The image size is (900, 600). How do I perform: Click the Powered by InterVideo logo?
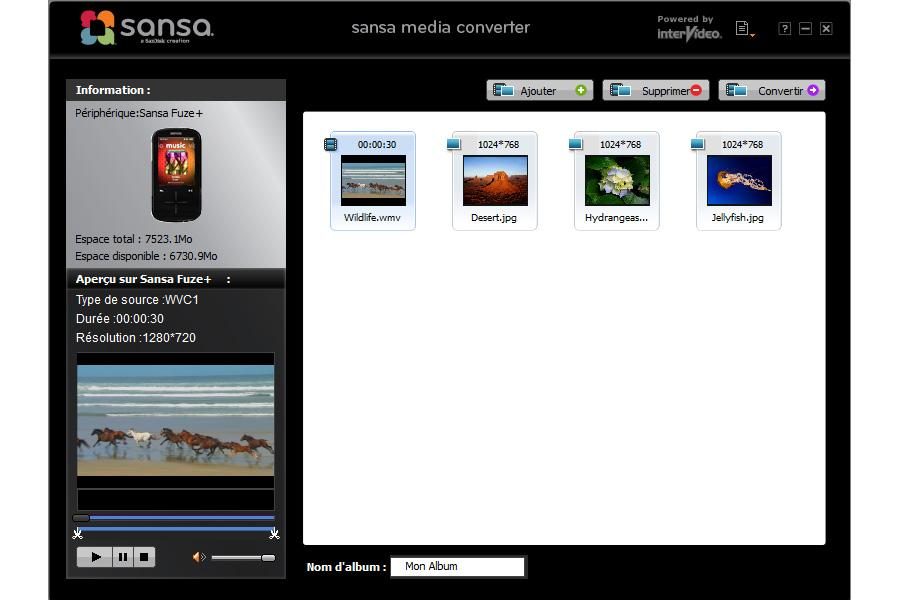click(689, 28)
